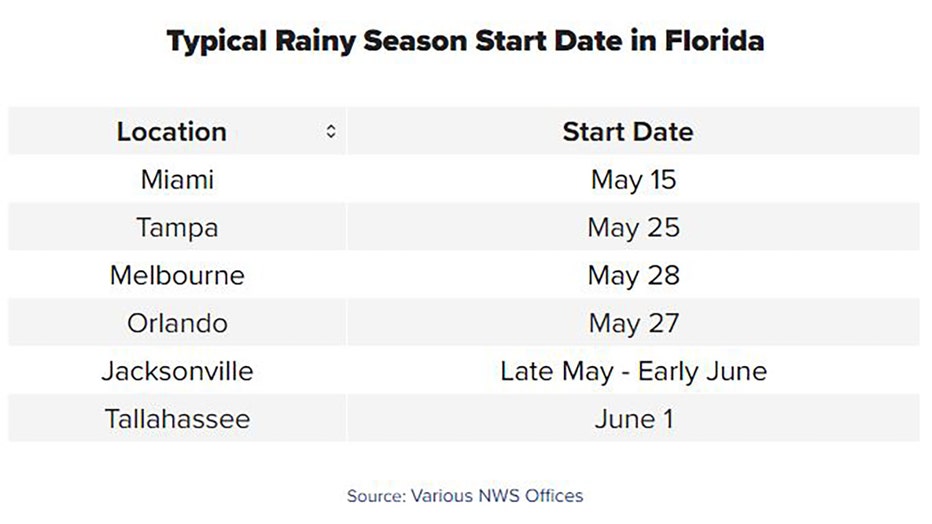The height and width of the screenshot is (524, 932).
Task: Click Late May - Early June cell
Action: click(634, 371)
